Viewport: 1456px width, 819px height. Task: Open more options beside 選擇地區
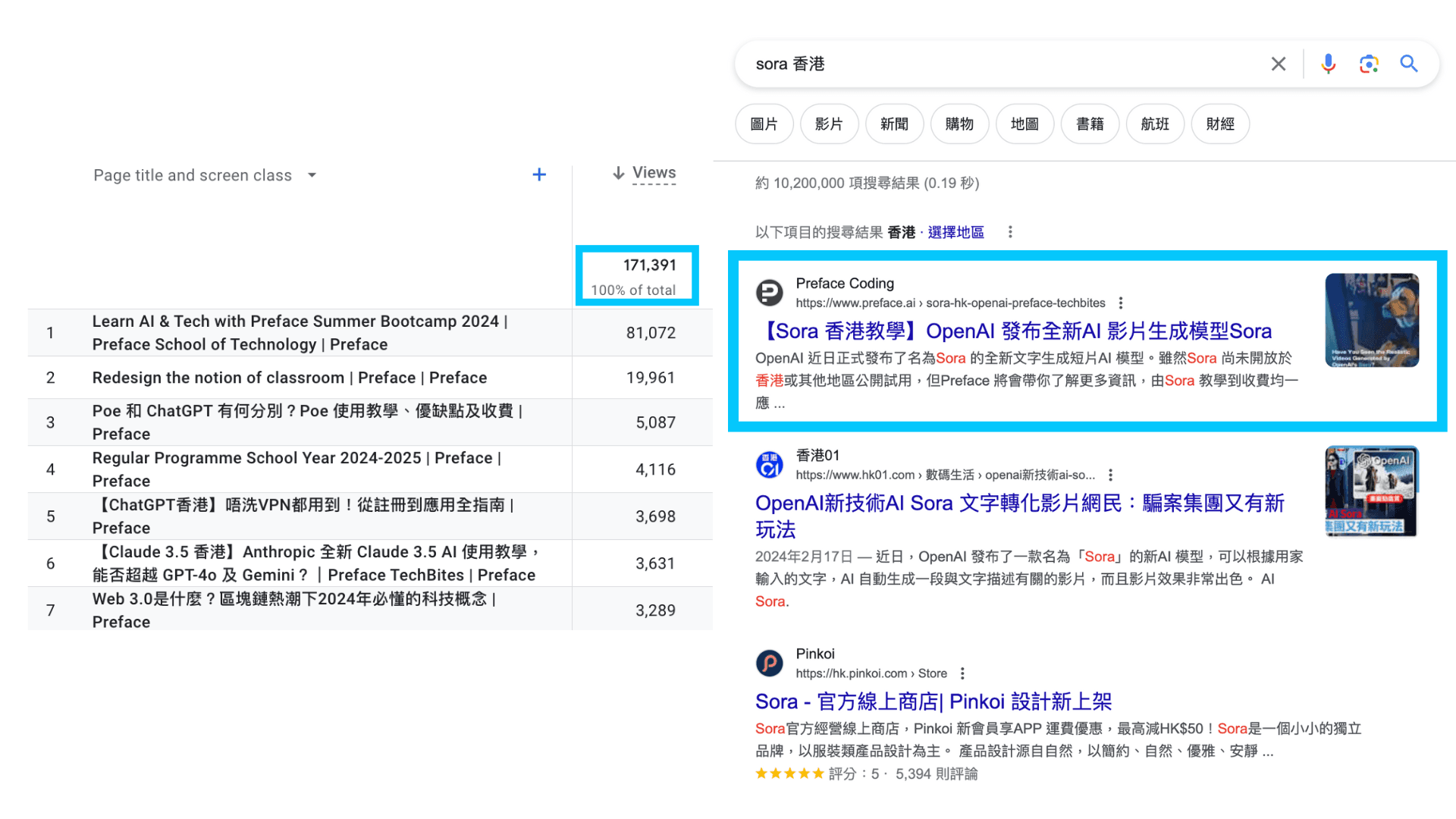point(1010,232)
